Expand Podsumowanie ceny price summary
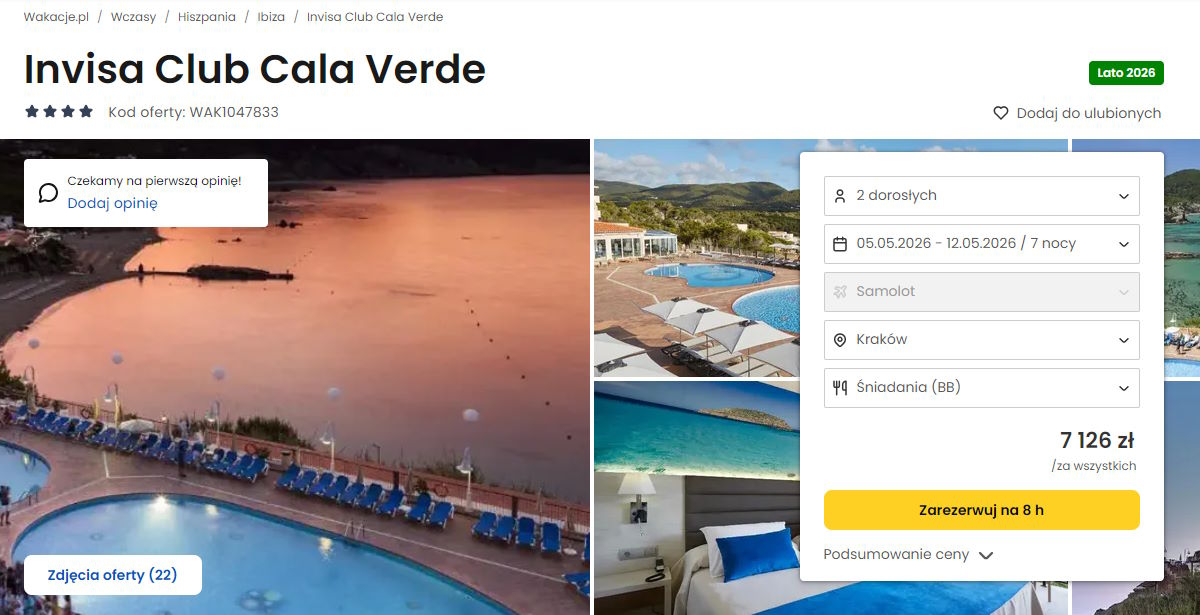1200x615 pixels. click(908, 554)
